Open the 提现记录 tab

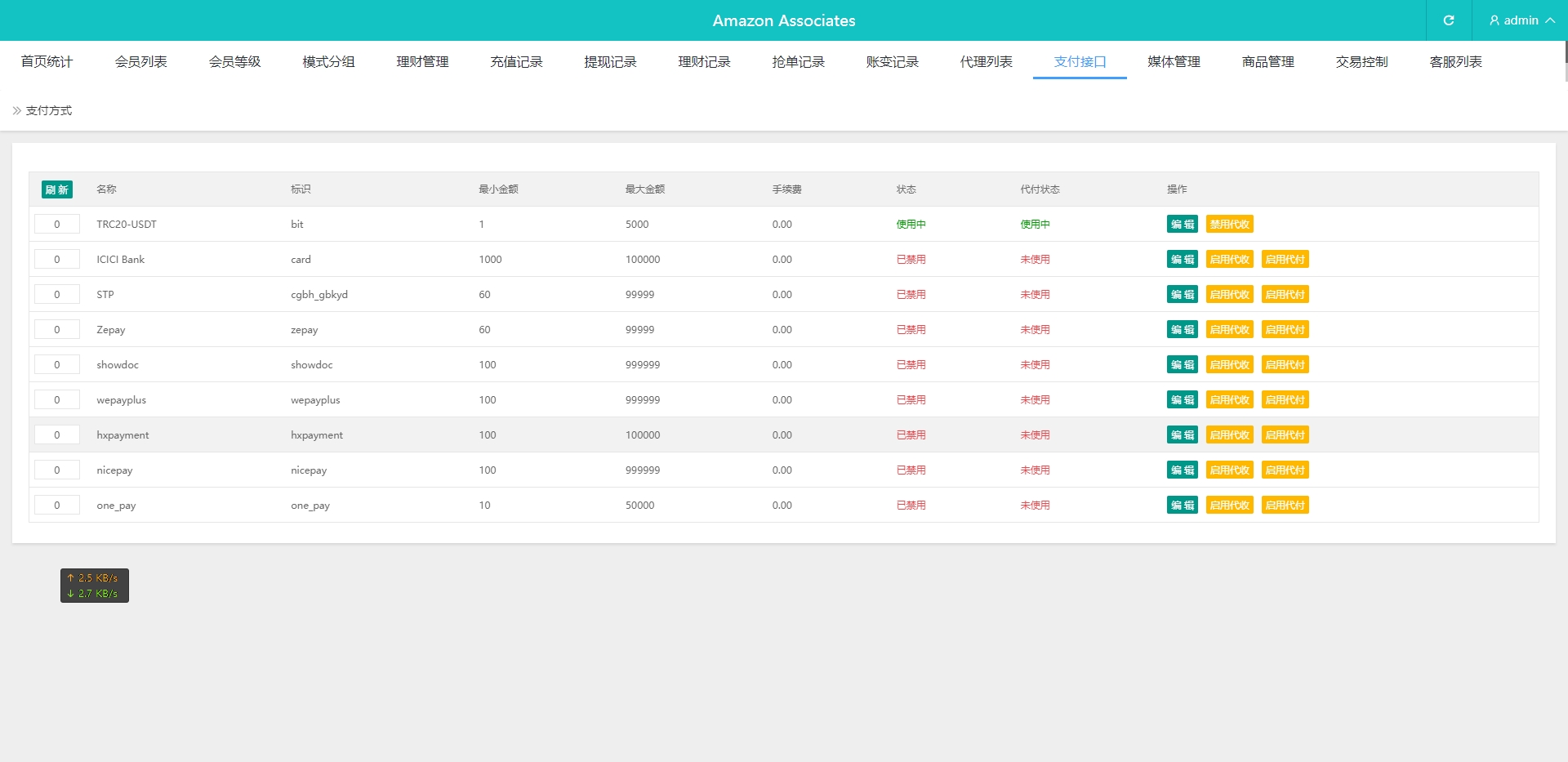pyautogui.click(x=610, y=62)
